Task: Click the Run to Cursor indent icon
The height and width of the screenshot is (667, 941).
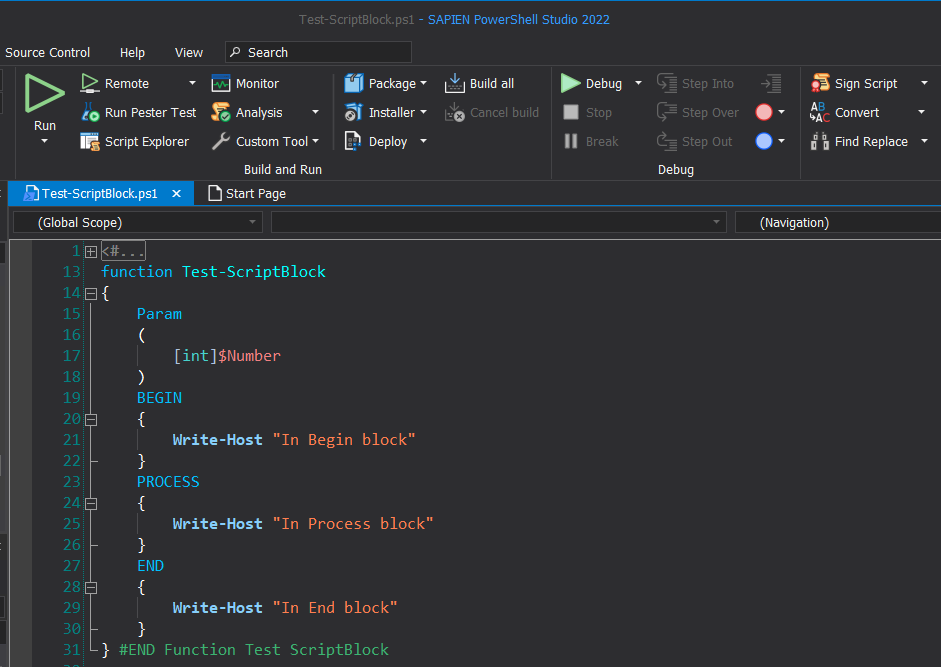Action: point(771,83)
